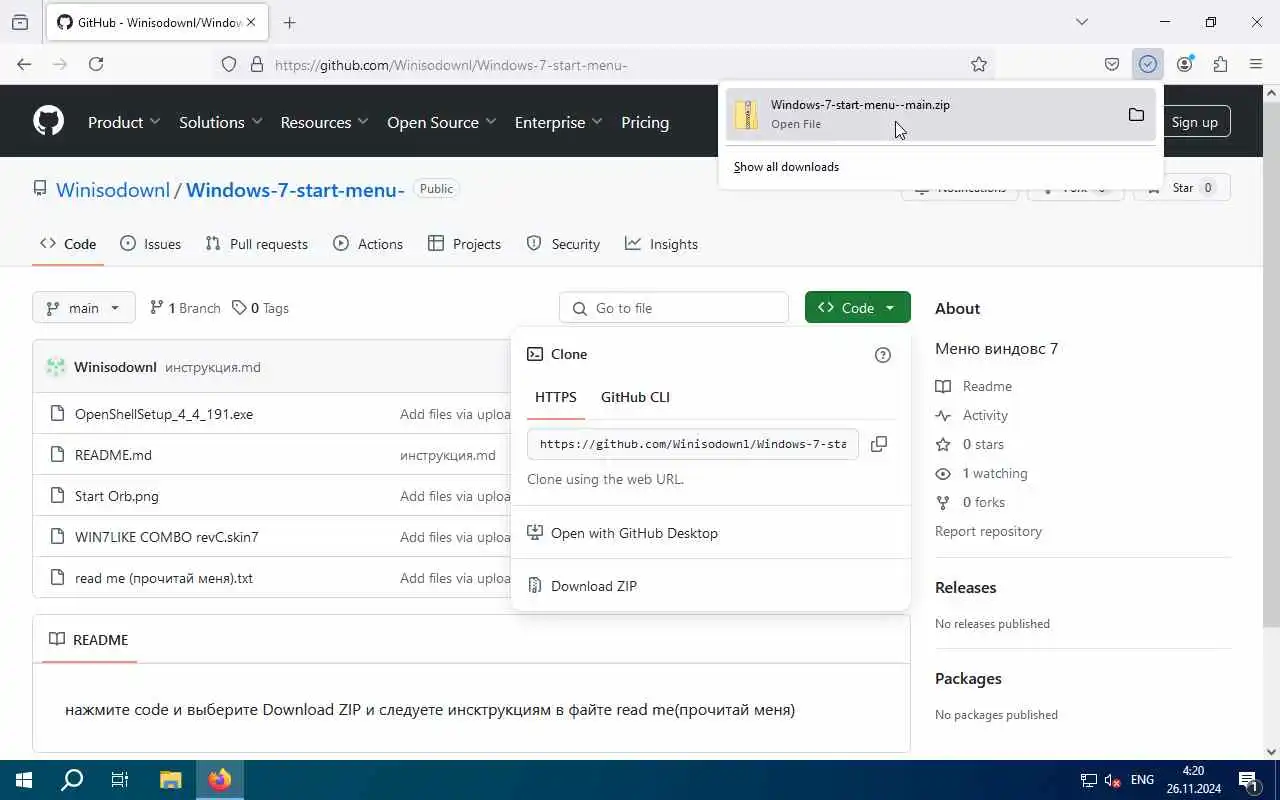Click Winisodownl avatar in commit row
This screenshot has height=800, width=1280.
[x=56, y=367]
